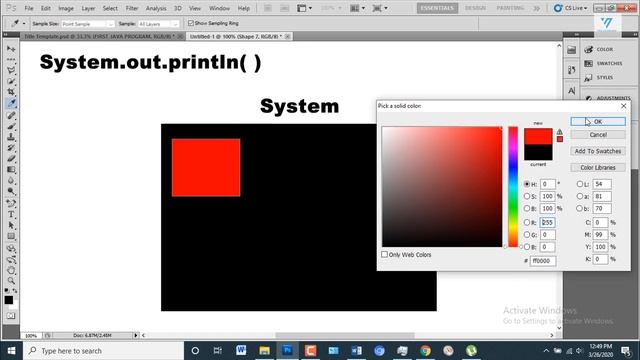Select the Horizontal Type tool
Screen dimensions: 640x360
(11, 214)
